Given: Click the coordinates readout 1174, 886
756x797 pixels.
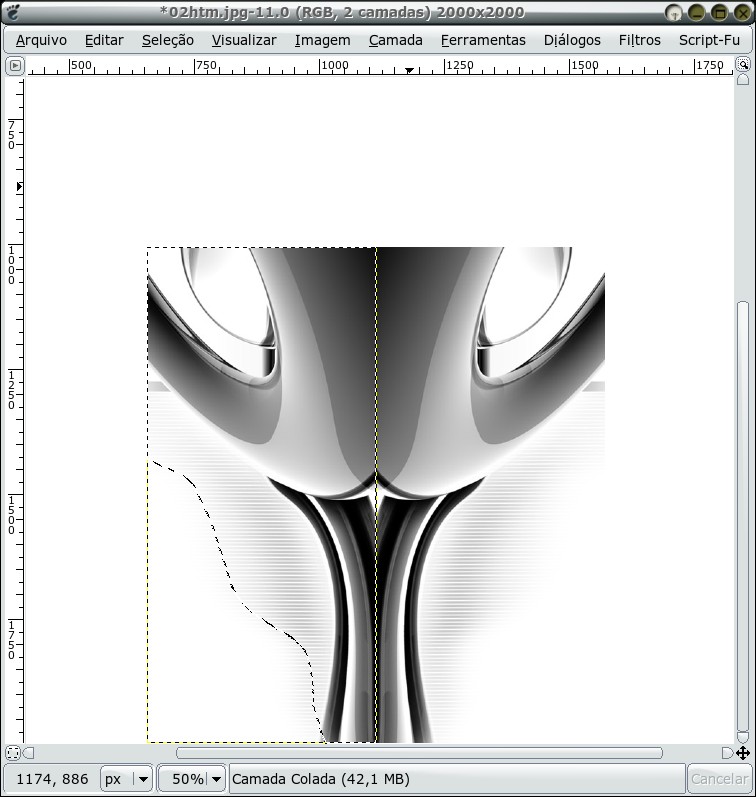Looking at the screenshot, I should 52,779.
